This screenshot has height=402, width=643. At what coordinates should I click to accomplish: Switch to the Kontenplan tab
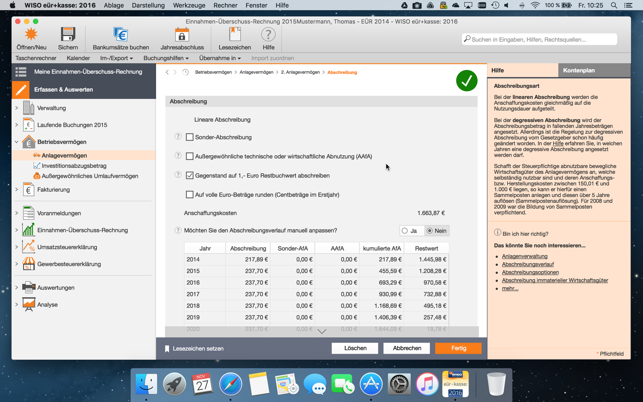click(594, 71)
